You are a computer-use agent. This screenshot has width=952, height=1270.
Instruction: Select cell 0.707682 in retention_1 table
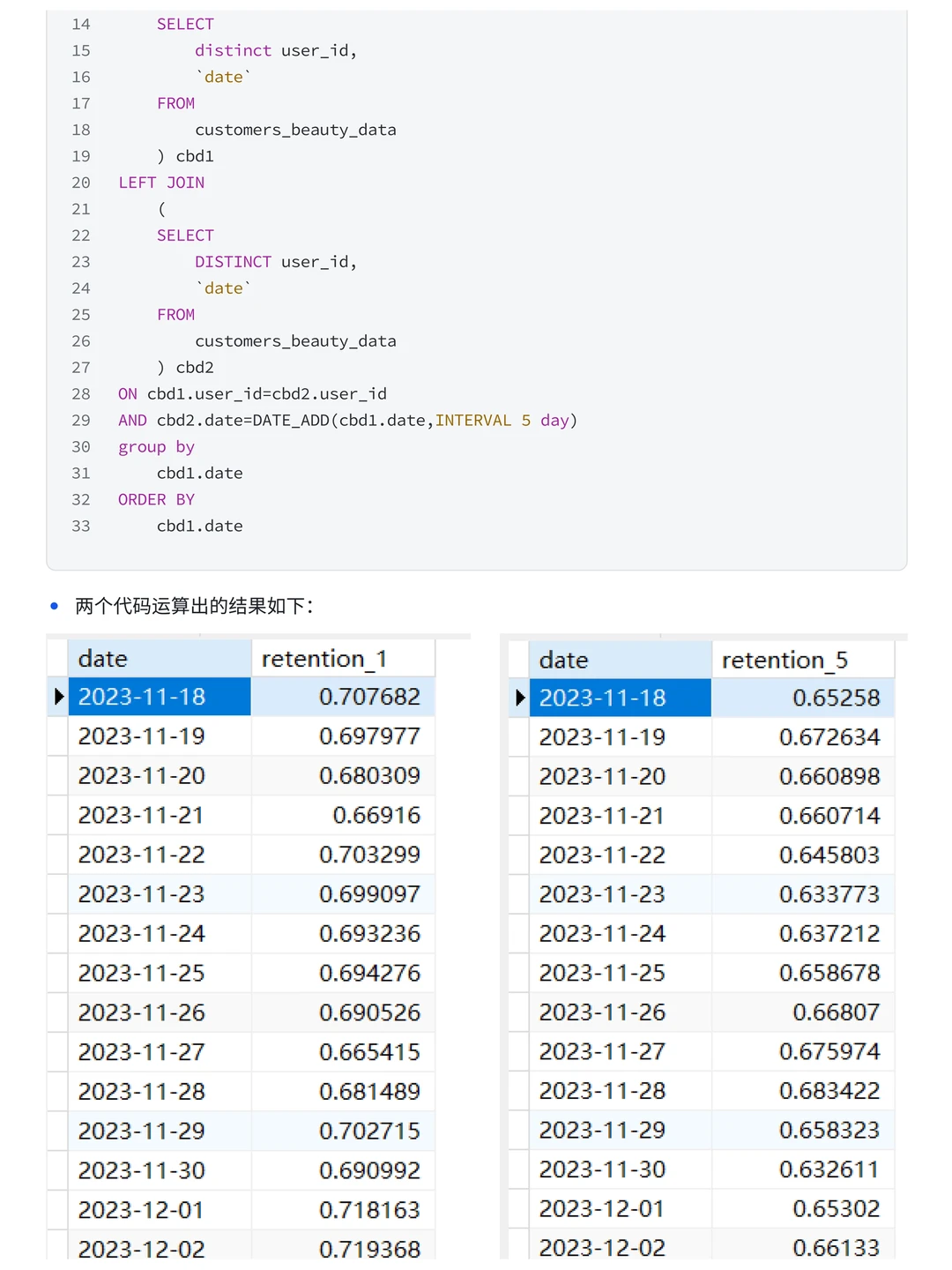(x=343, y=697)
